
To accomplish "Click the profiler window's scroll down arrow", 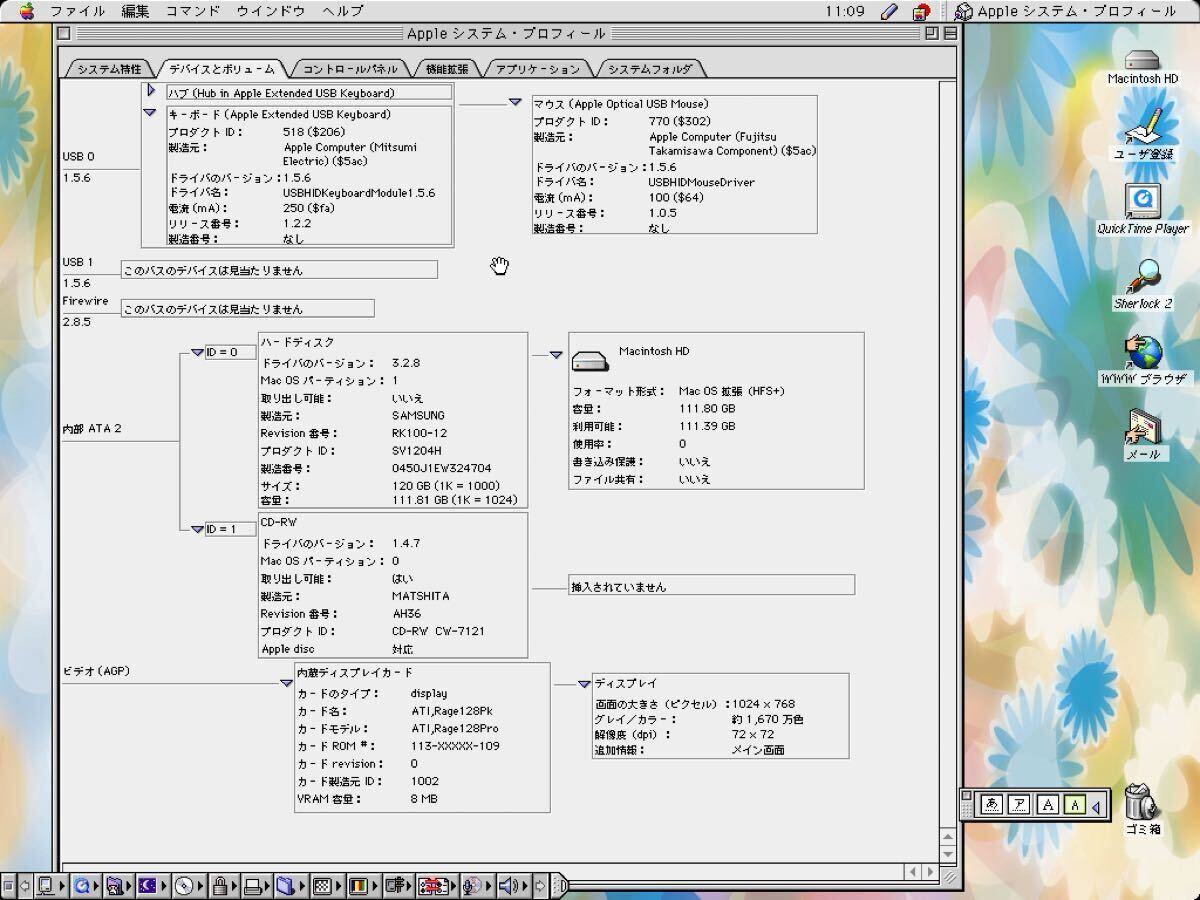I will coord(949,853).
